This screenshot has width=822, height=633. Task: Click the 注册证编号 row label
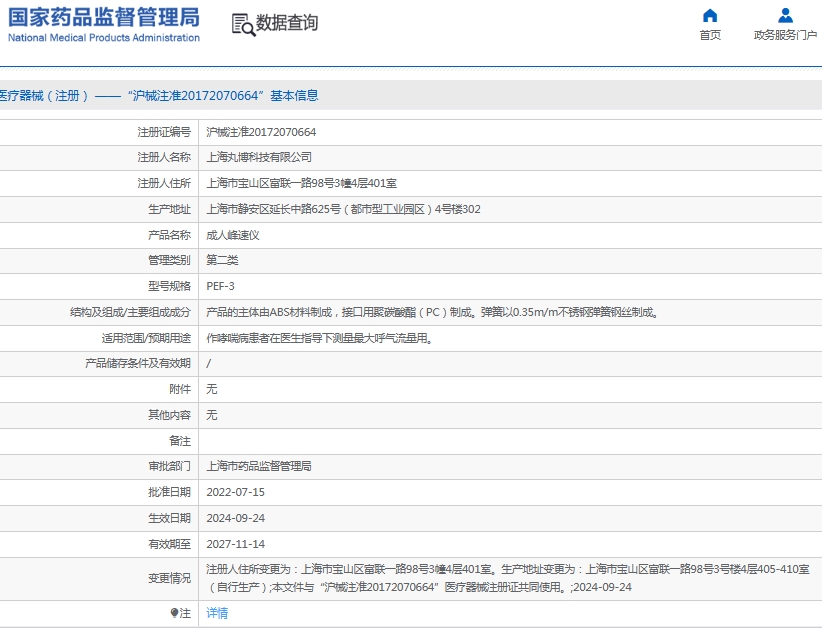[x=164, y=132]
